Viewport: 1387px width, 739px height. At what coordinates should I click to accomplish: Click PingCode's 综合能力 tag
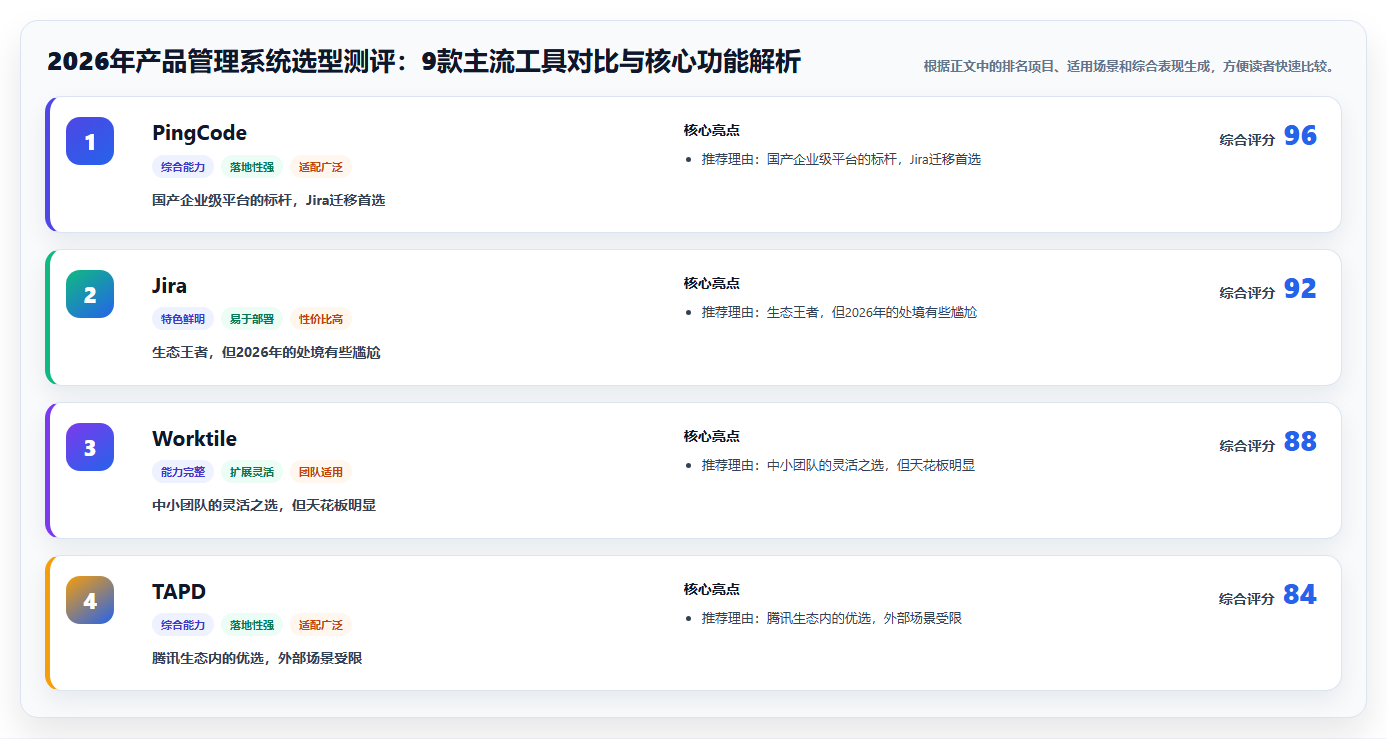point(183,167)
